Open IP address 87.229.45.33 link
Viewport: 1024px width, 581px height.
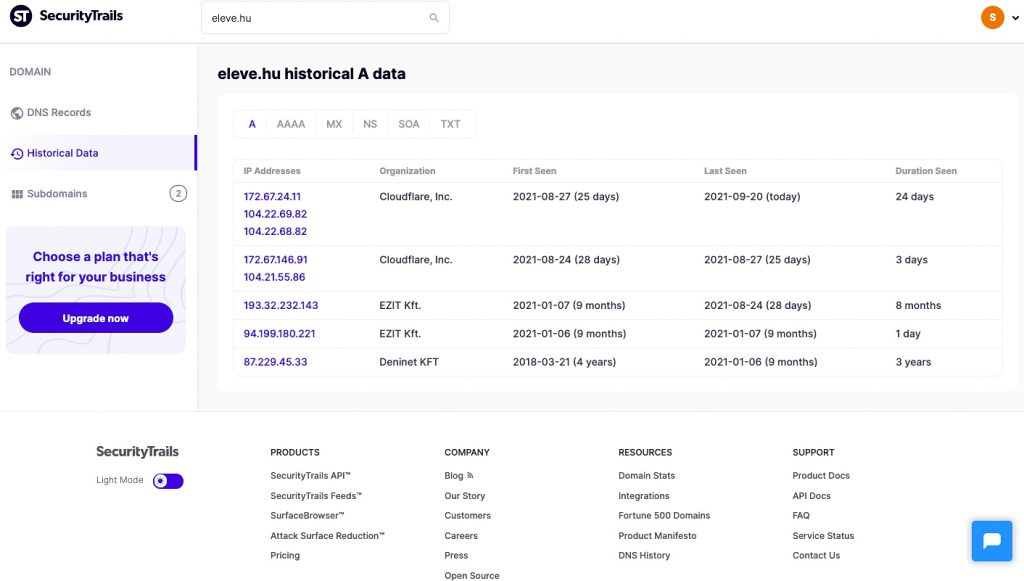275,362
